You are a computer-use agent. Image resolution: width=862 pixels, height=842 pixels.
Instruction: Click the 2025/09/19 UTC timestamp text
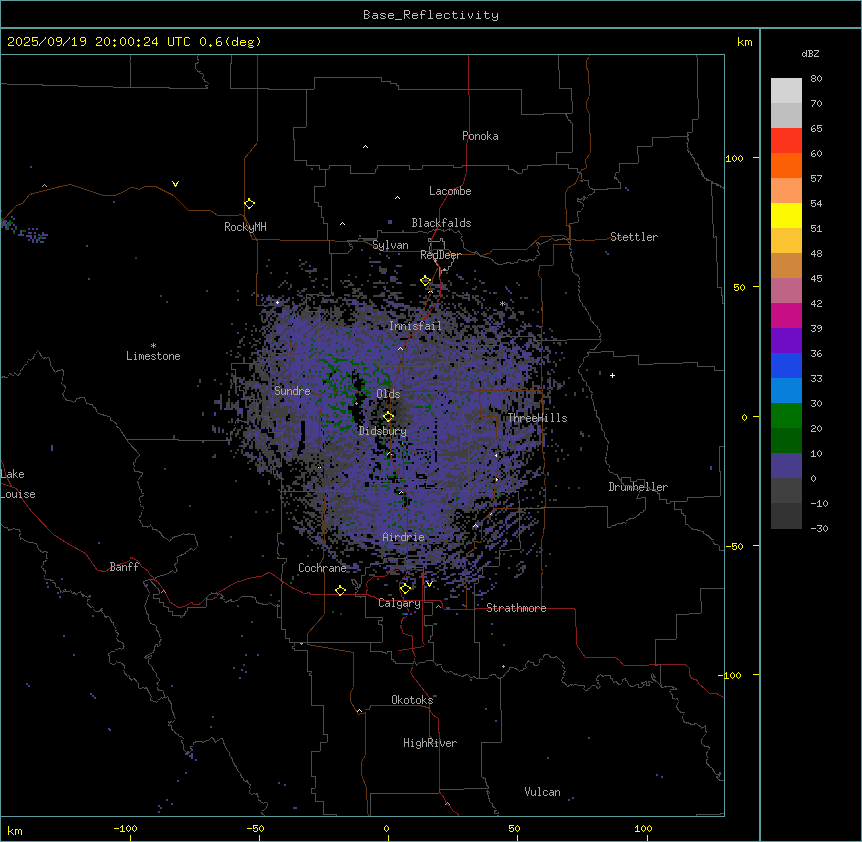134,41
